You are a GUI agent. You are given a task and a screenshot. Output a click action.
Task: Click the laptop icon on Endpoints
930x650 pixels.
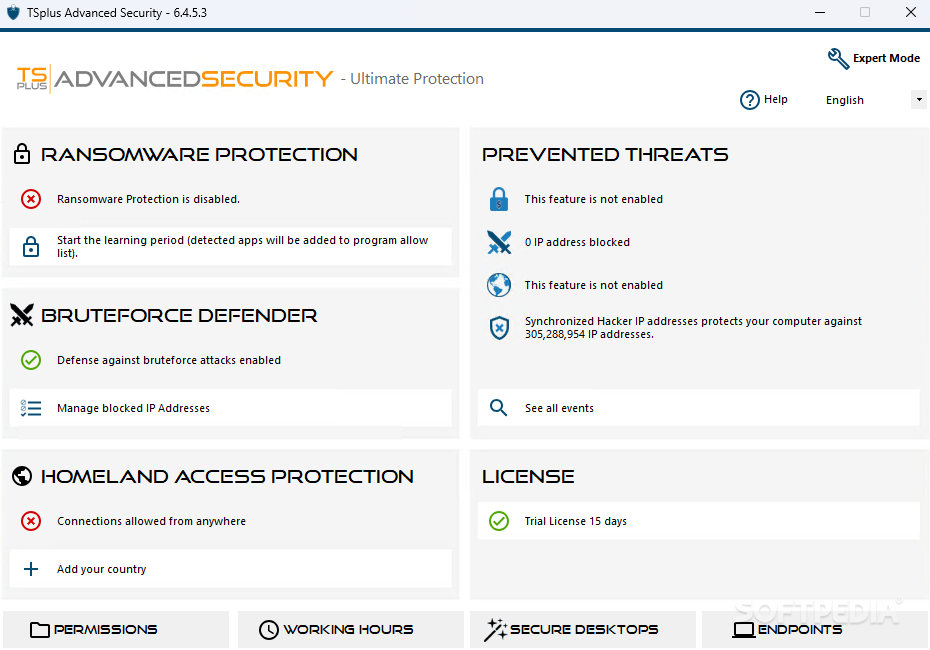[744, 630]
